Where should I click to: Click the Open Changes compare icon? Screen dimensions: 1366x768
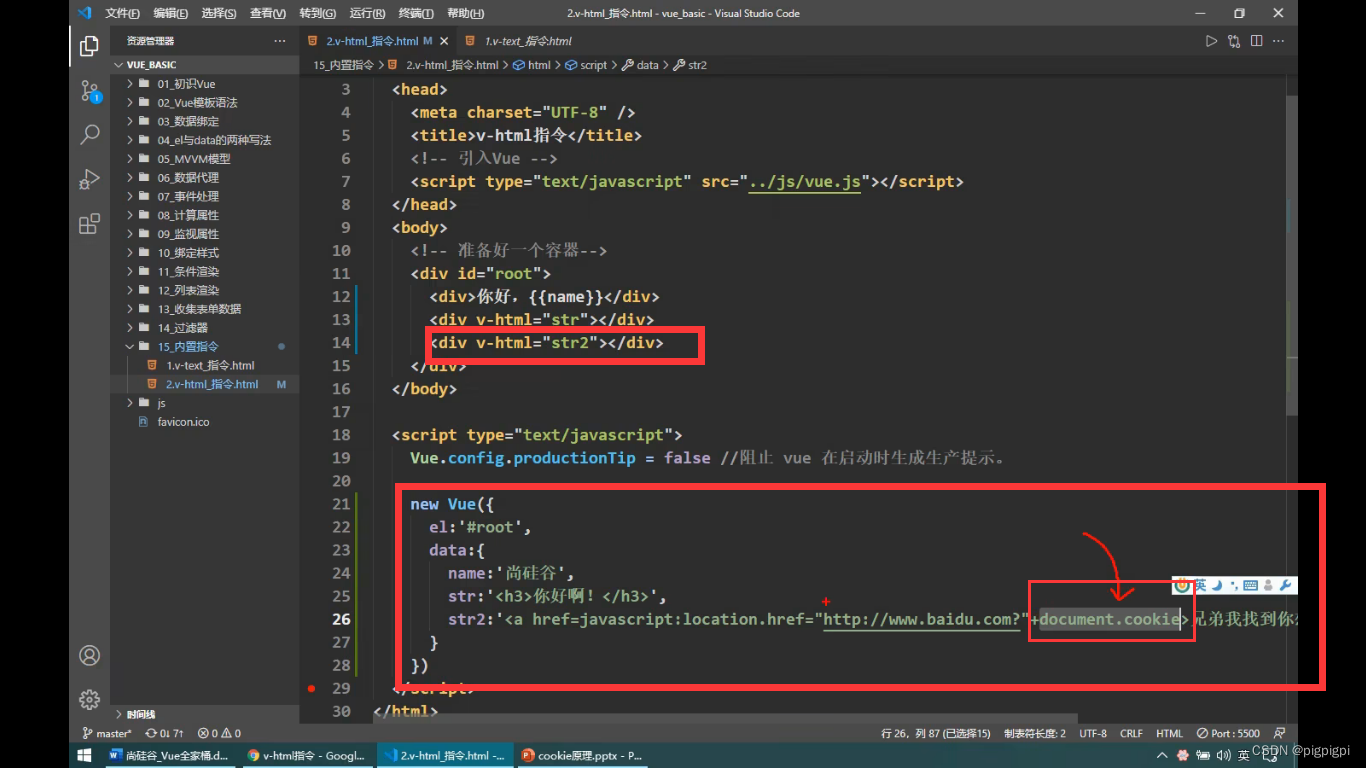click(1234, 41)
